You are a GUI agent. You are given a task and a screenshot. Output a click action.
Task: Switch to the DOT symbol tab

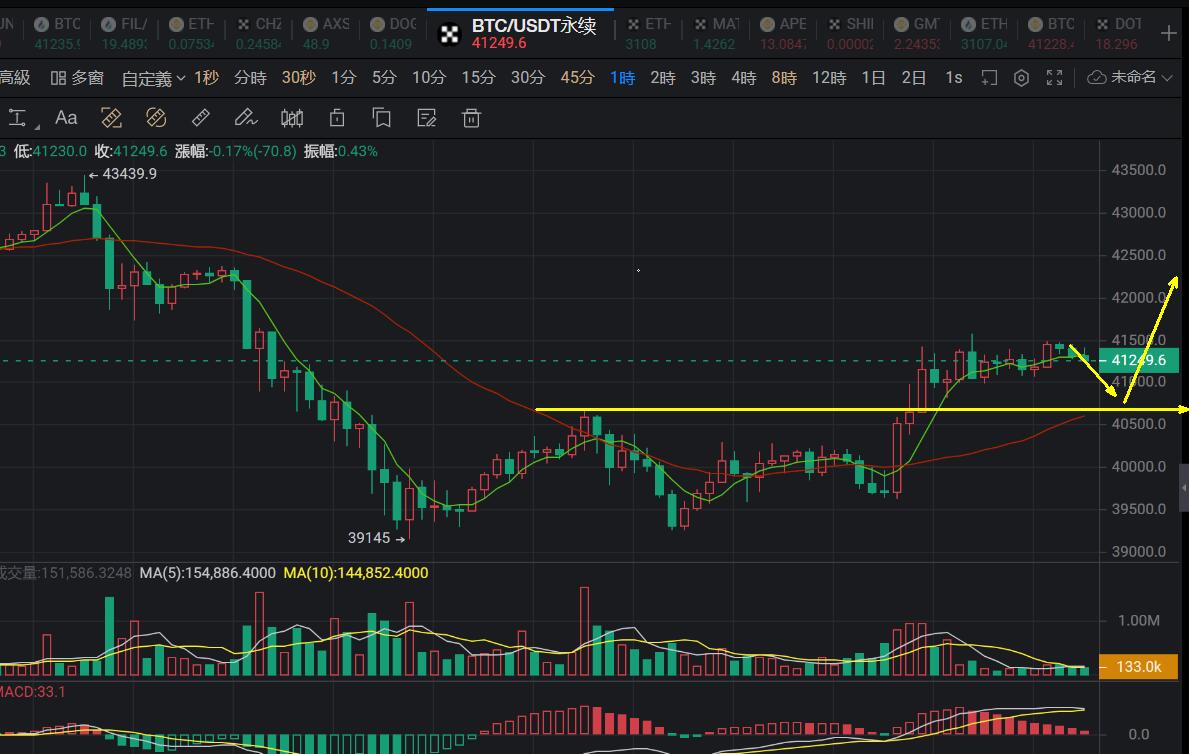click(x=1118, y=33)
